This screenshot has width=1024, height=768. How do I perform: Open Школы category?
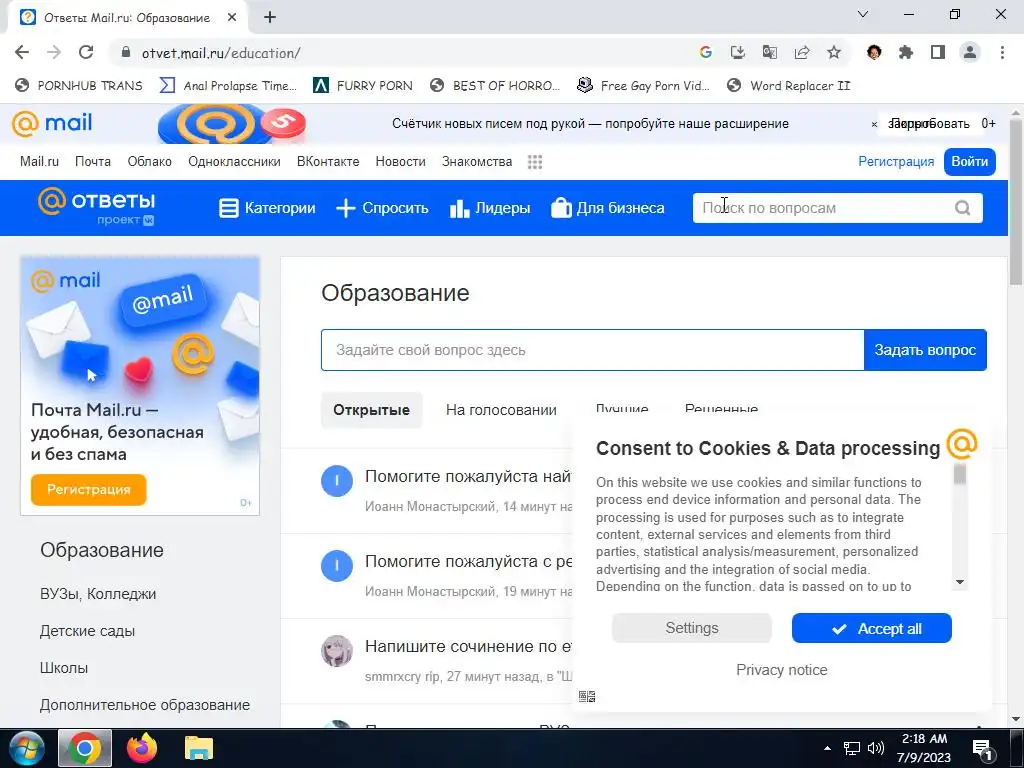tap(64, 668)
